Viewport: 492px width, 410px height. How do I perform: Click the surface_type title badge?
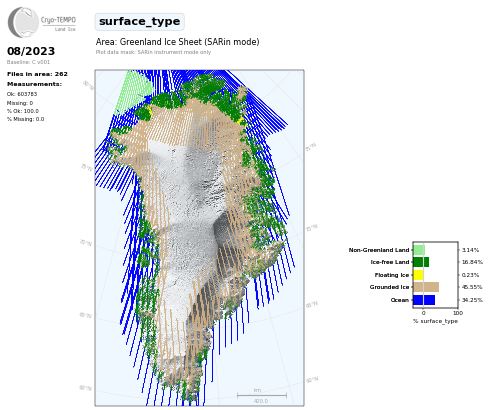(x=139, y=22)
